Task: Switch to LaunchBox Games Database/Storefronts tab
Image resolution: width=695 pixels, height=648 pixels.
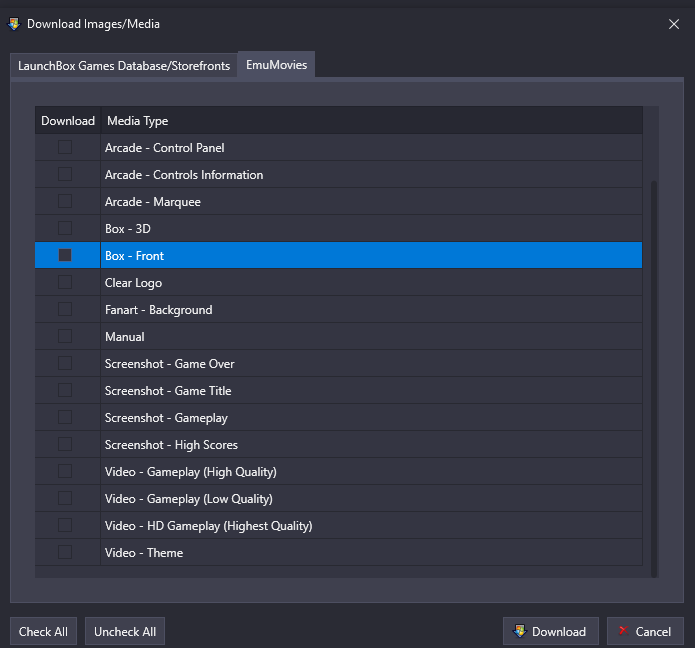Action: tap(124, 66)
